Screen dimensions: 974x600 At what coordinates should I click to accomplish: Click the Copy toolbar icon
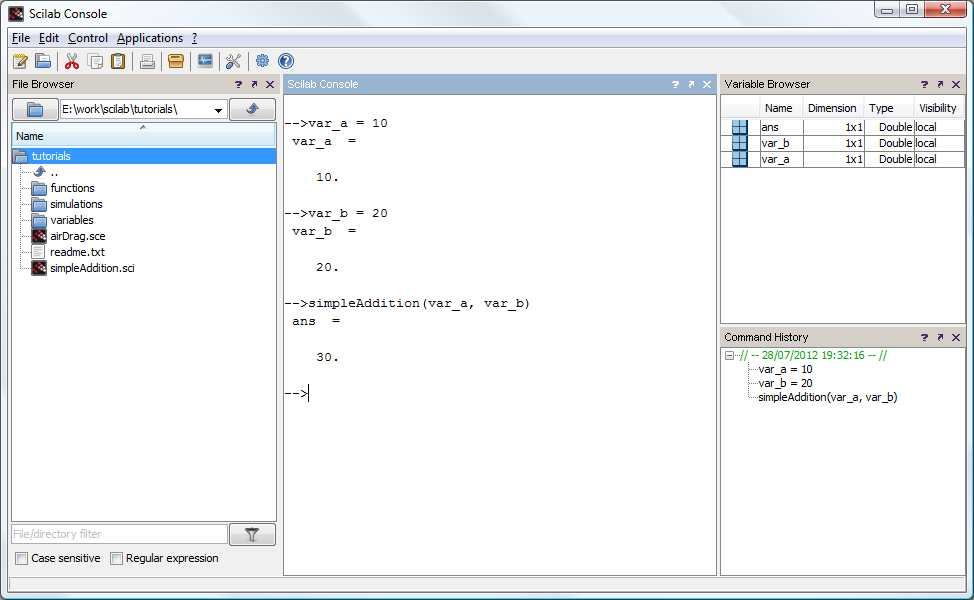95,61
